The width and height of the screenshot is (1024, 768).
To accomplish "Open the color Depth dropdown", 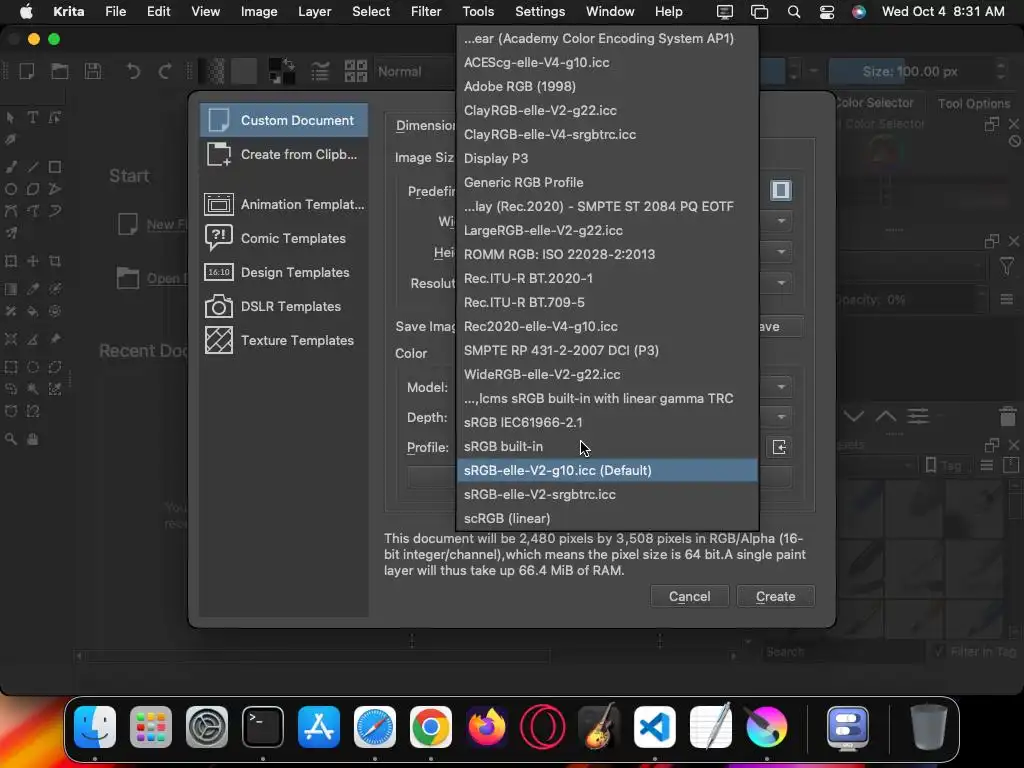I will coord(781,417).
